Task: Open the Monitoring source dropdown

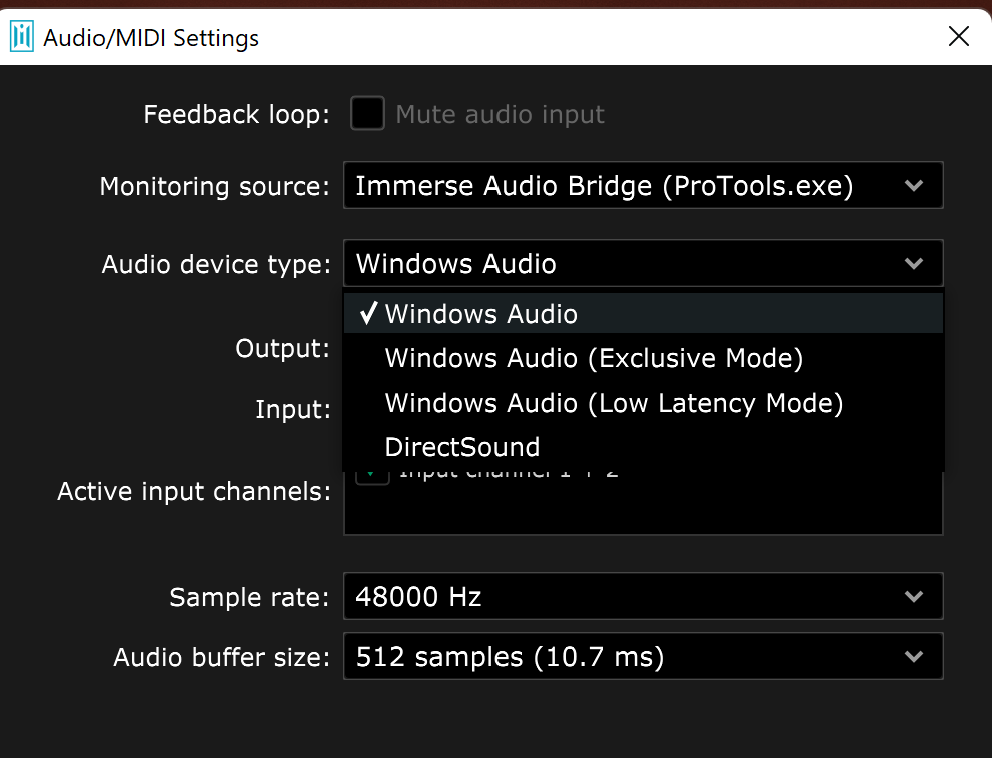Action: click(643, 185)
